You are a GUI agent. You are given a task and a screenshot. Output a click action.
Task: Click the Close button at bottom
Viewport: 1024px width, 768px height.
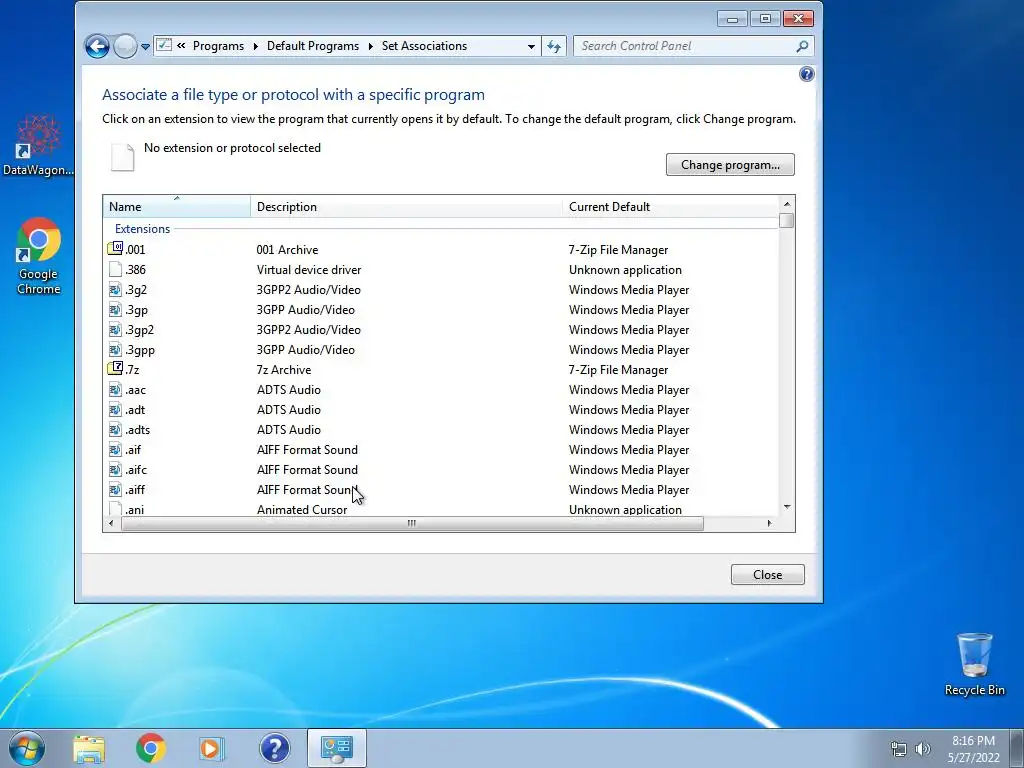[x=767, y=575]
